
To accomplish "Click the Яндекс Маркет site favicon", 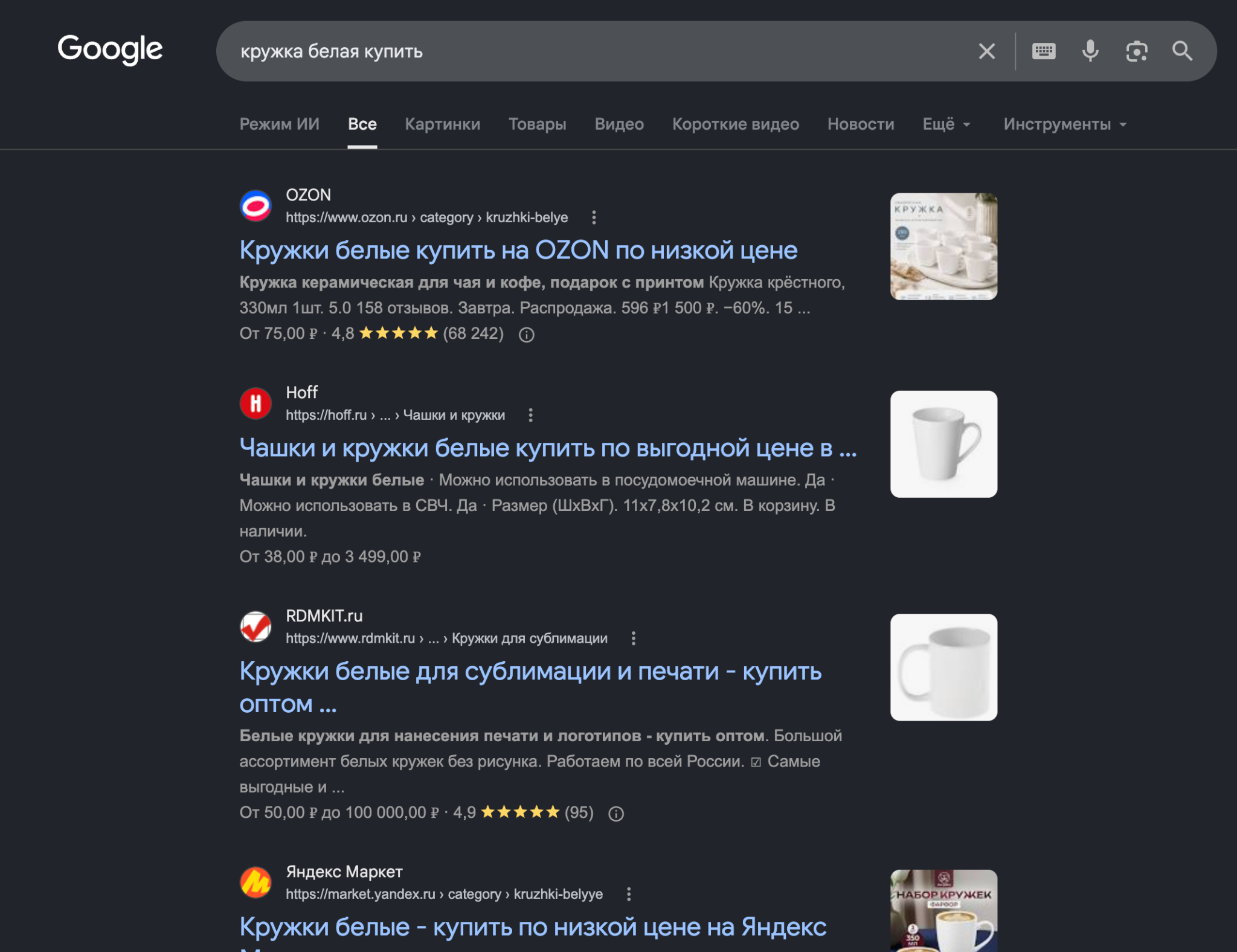I will (255, 883).
